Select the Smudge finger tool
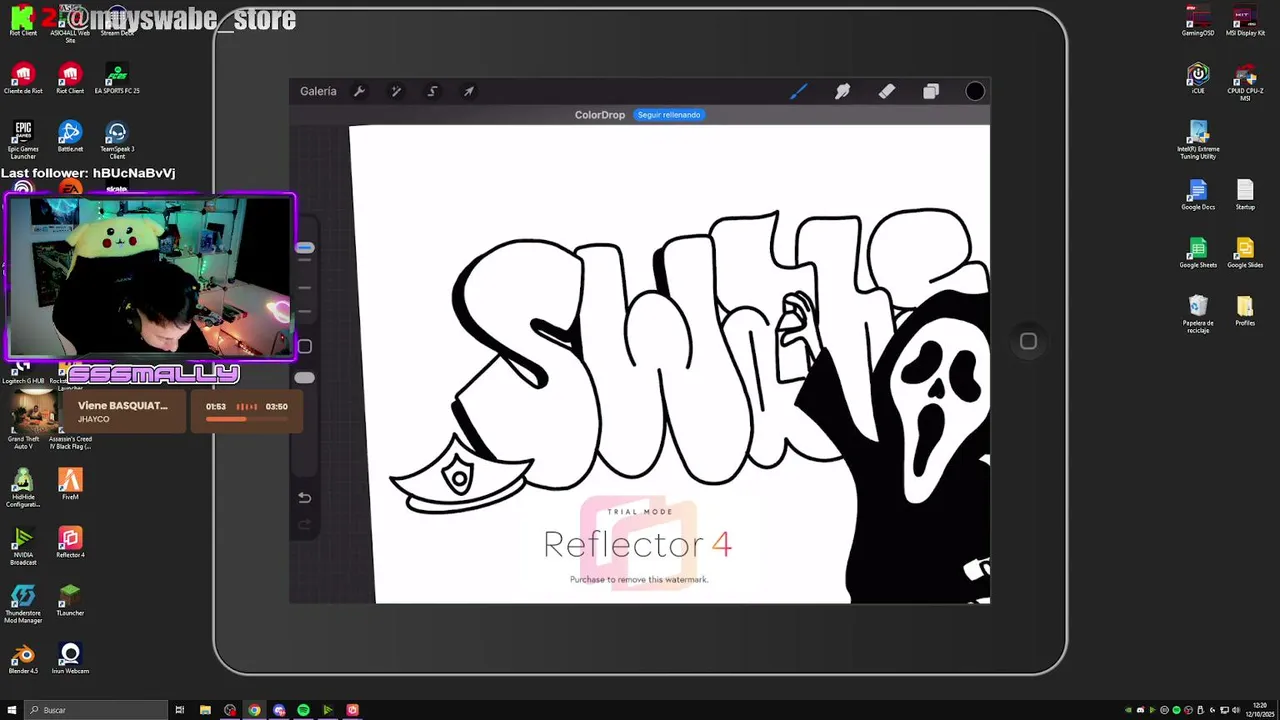The height and width of the screenshot is (720, 1280). (843, 91)
